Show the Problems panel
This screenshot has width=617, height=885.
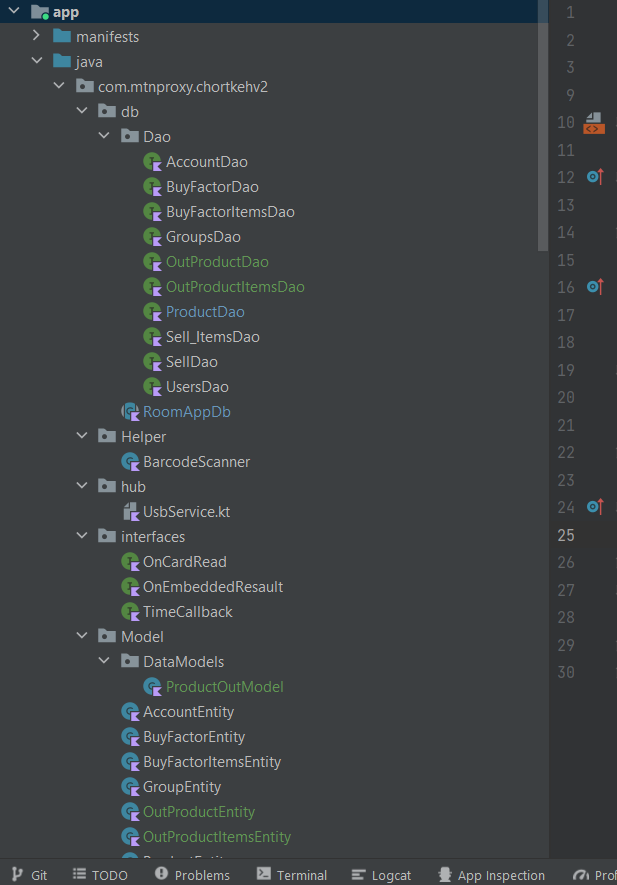click(x=192, y=875)
